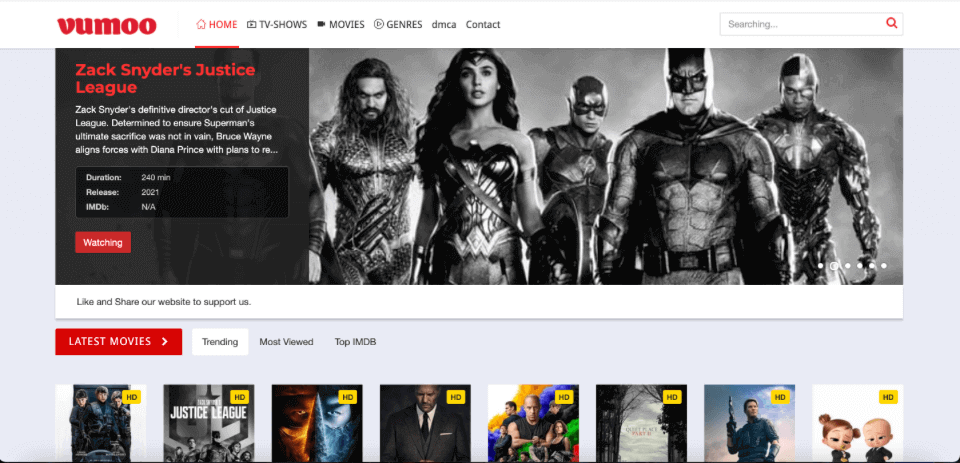Select the Trending tab

[220, 342]
